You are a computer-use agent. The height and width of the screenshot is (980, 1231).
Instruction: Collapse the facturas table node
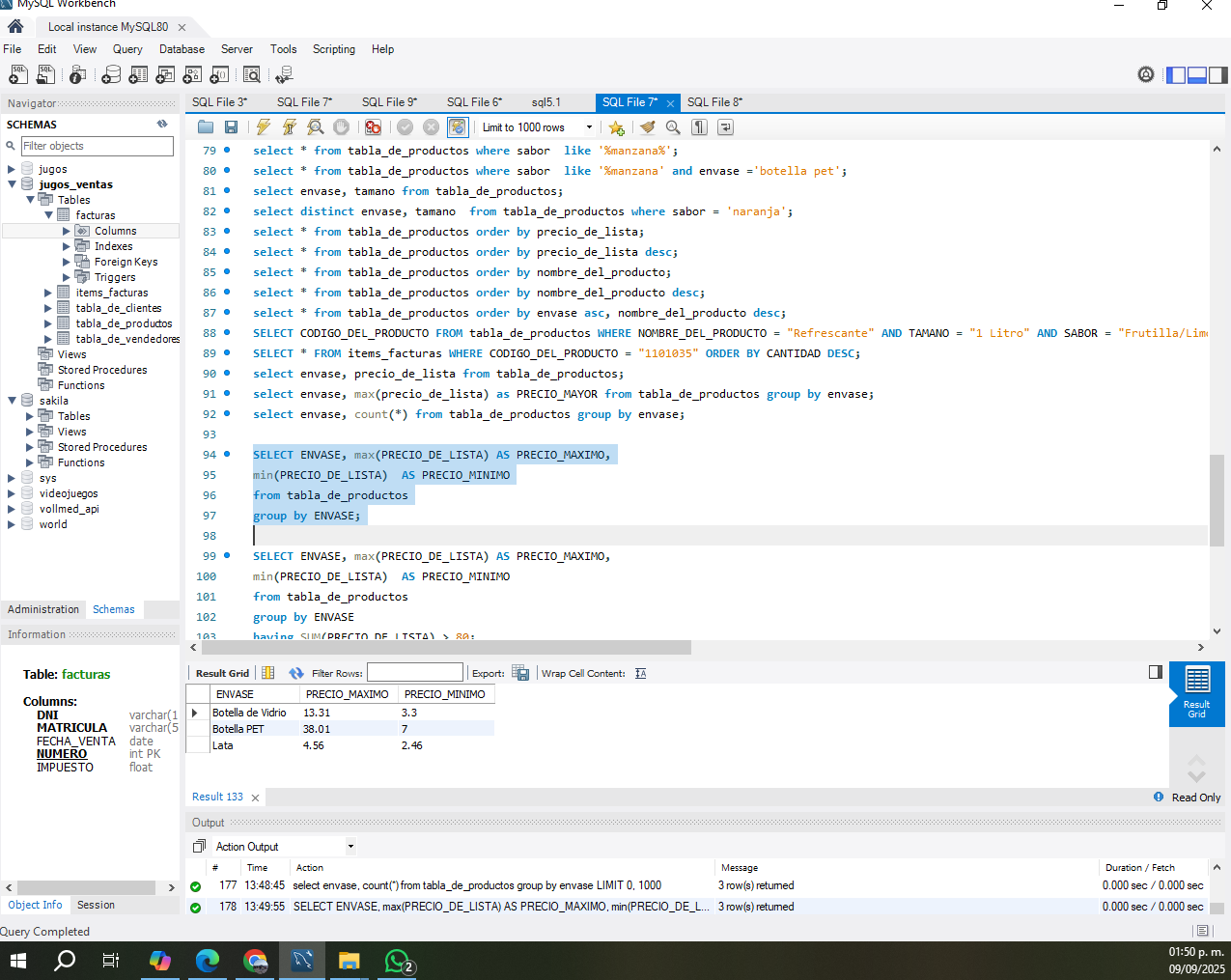[48, 215]
